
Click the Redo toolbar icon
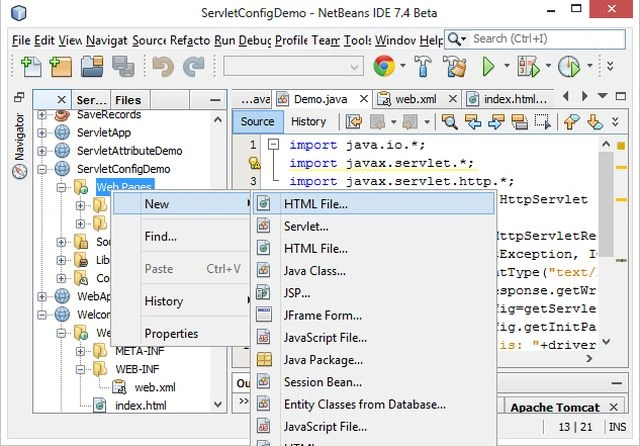(193, 67)
